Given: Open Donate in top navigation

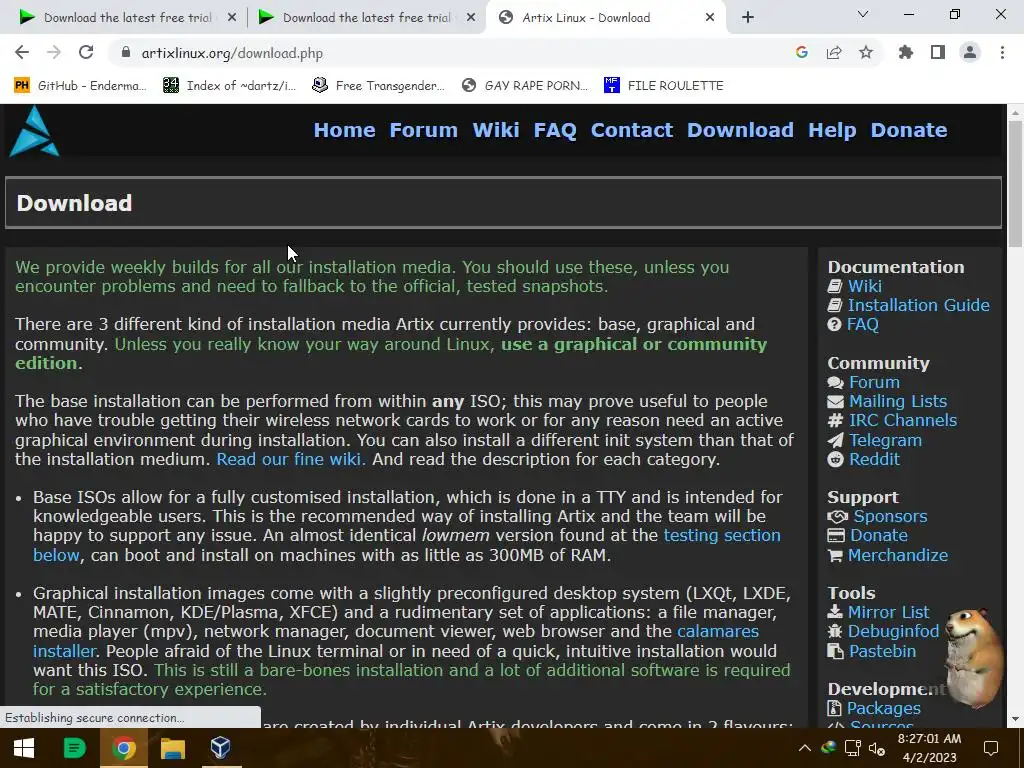Looking at the screenshot, I should (x=909, y=130).
